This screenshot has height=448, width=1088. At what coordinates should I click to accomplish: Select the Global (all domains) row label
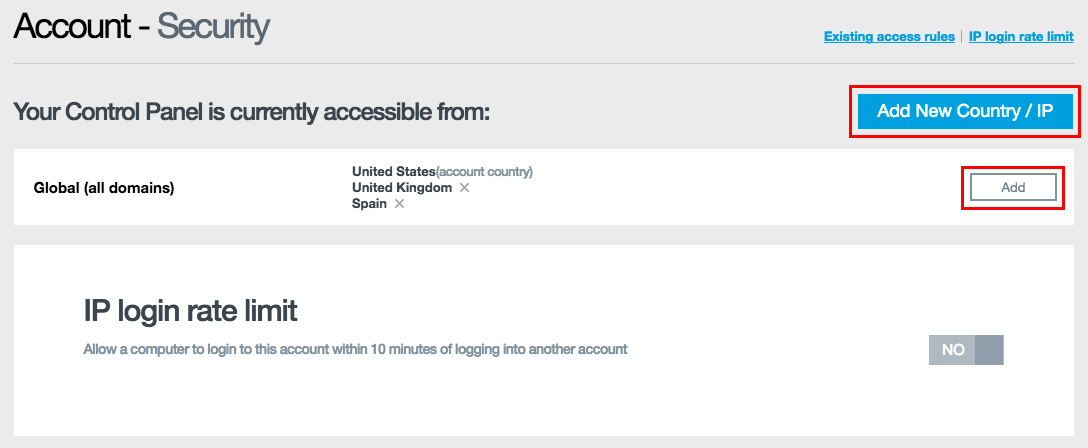[x=104, y=187]
